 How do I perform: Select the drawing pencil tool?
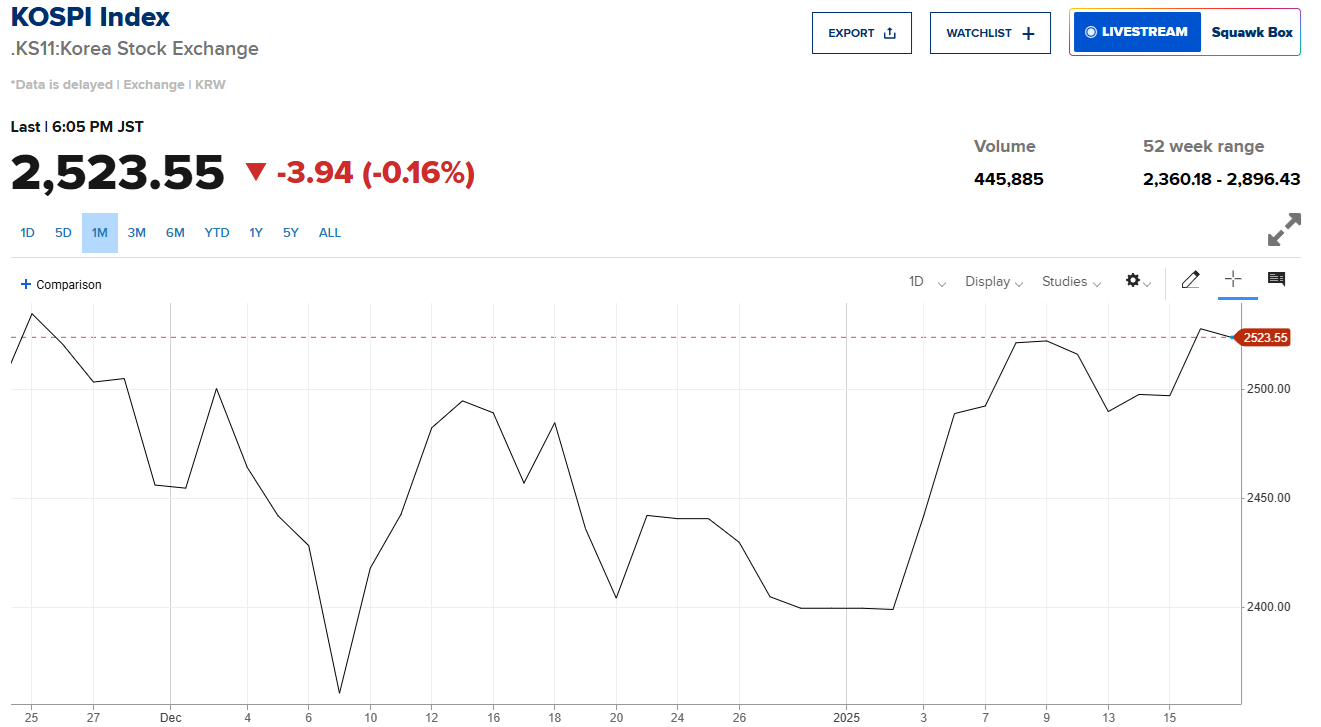(1190, 281)
